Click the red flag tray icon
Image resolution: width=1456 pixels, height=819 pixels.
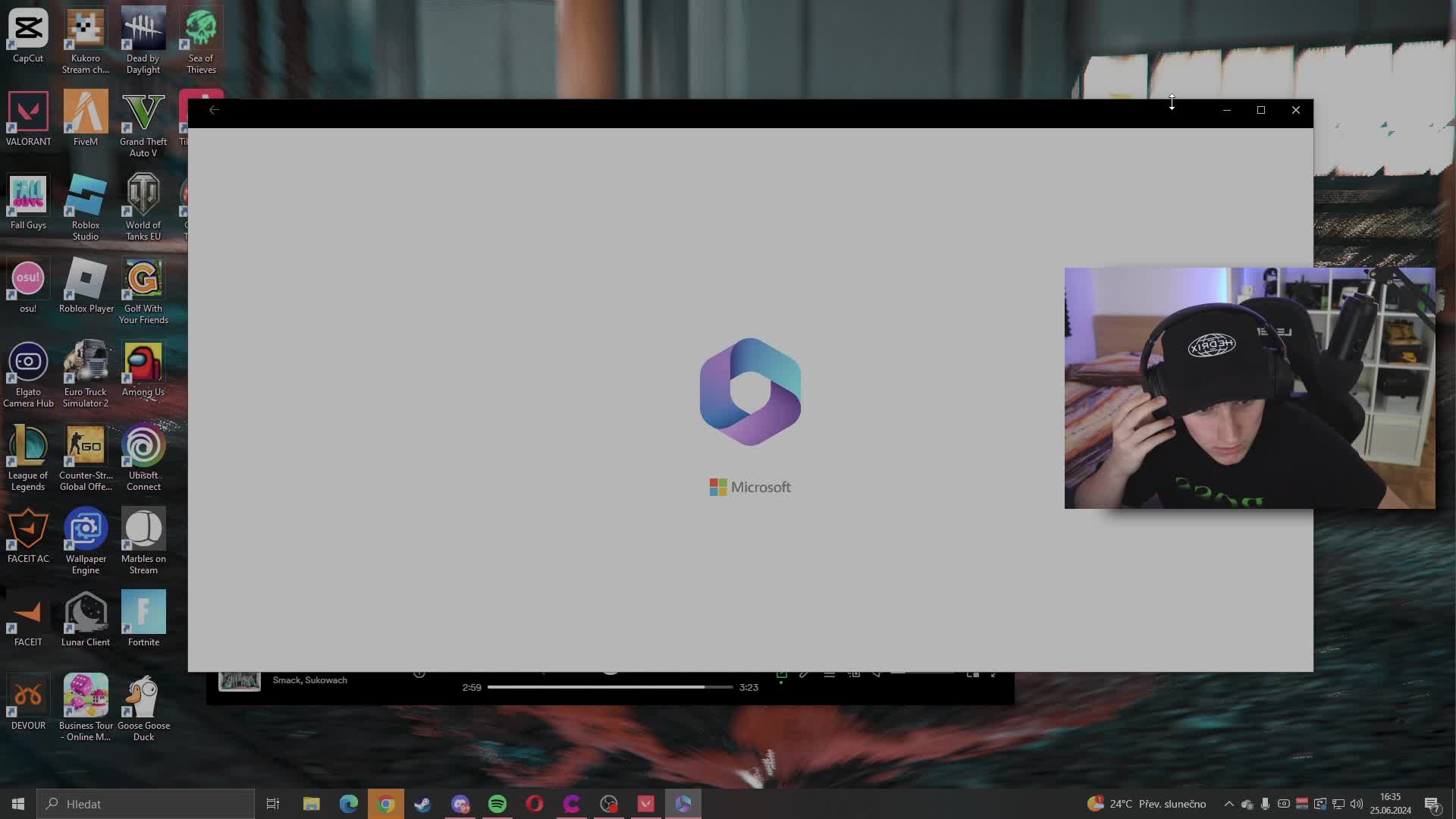tap(1301, 804)
